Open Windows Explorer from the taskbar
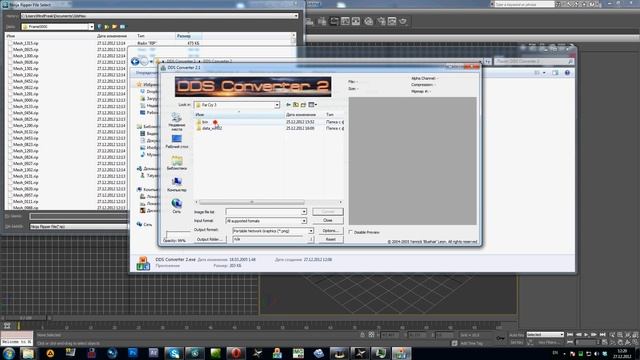Screen dimensions: 640x360 (x=28, y=353)
